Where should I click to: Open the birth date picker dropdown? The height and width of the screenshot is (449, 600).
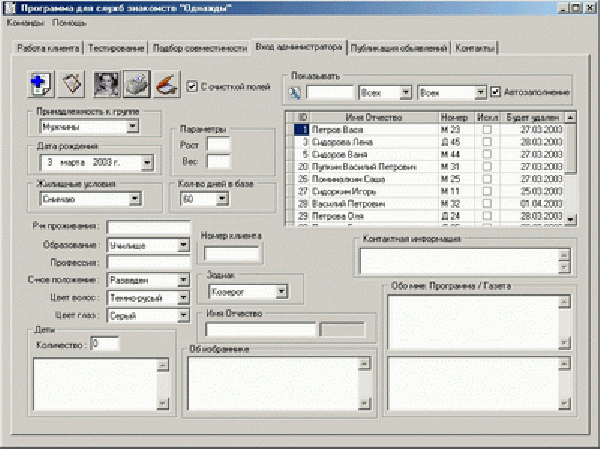(x=147, y=163)
